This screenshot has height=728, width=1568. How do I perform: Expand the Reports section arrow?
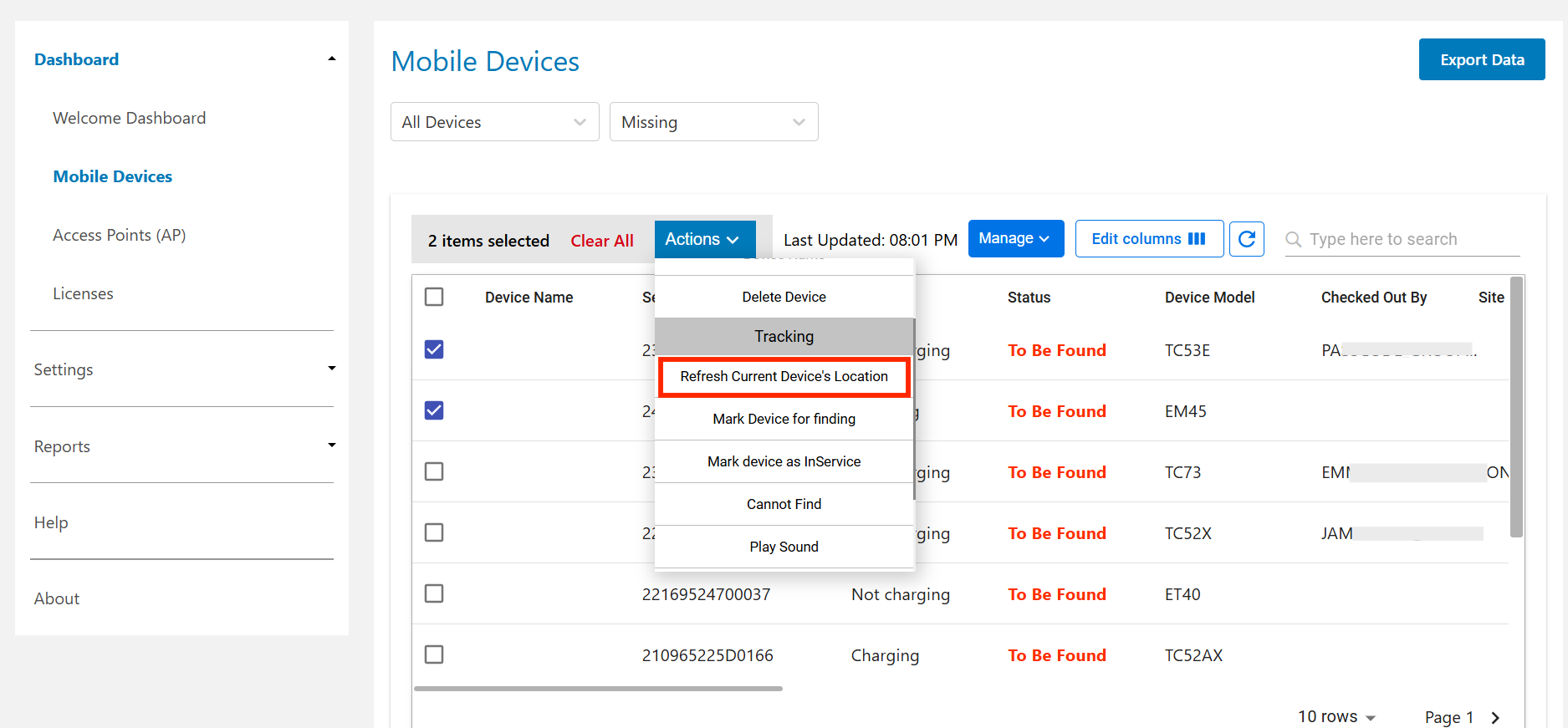(x=332, y=445)
